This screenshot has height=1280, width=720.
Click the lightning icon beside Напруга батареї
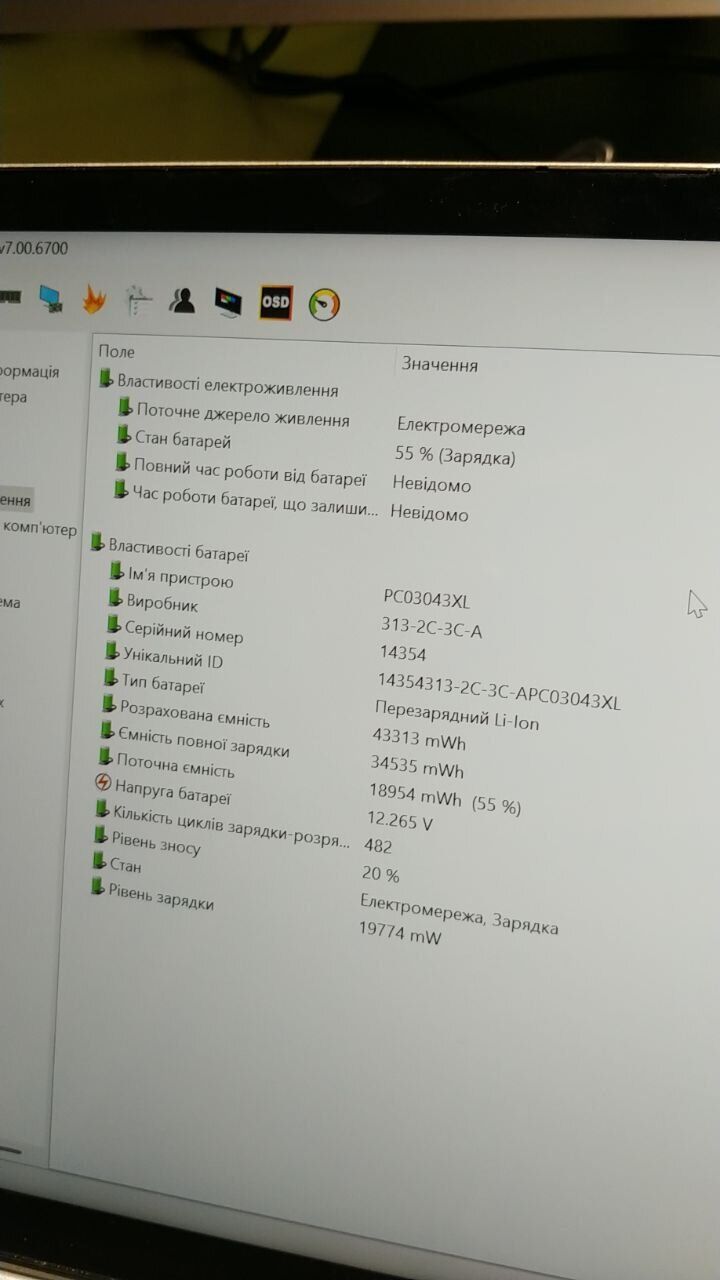pyautogui.click(x=102, y=783)
